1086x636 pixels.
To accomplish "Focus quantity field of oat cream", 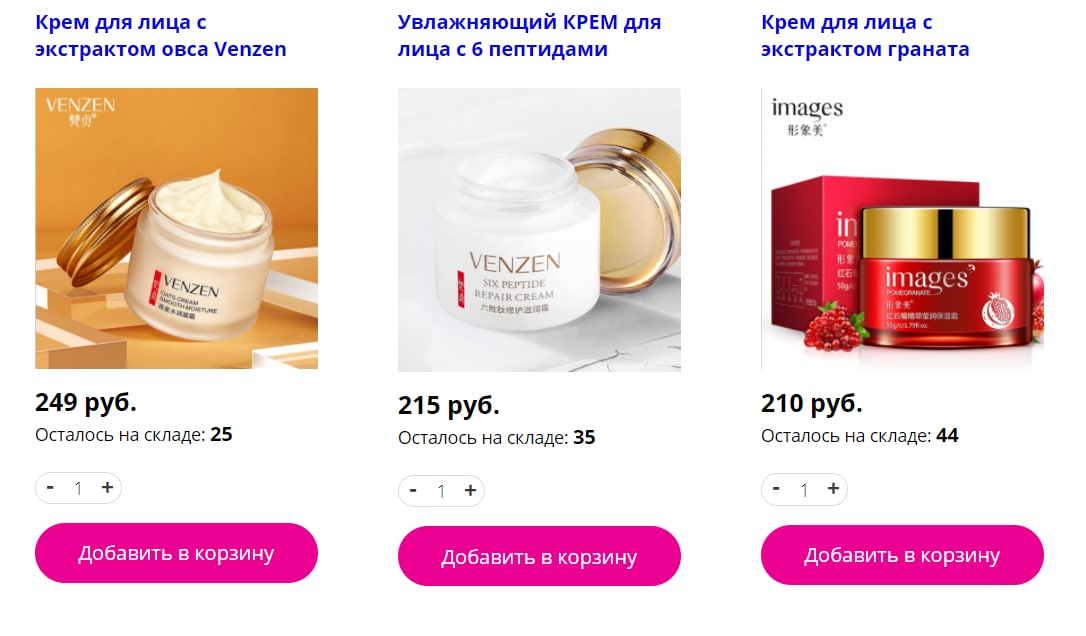I will coord(78,488).
